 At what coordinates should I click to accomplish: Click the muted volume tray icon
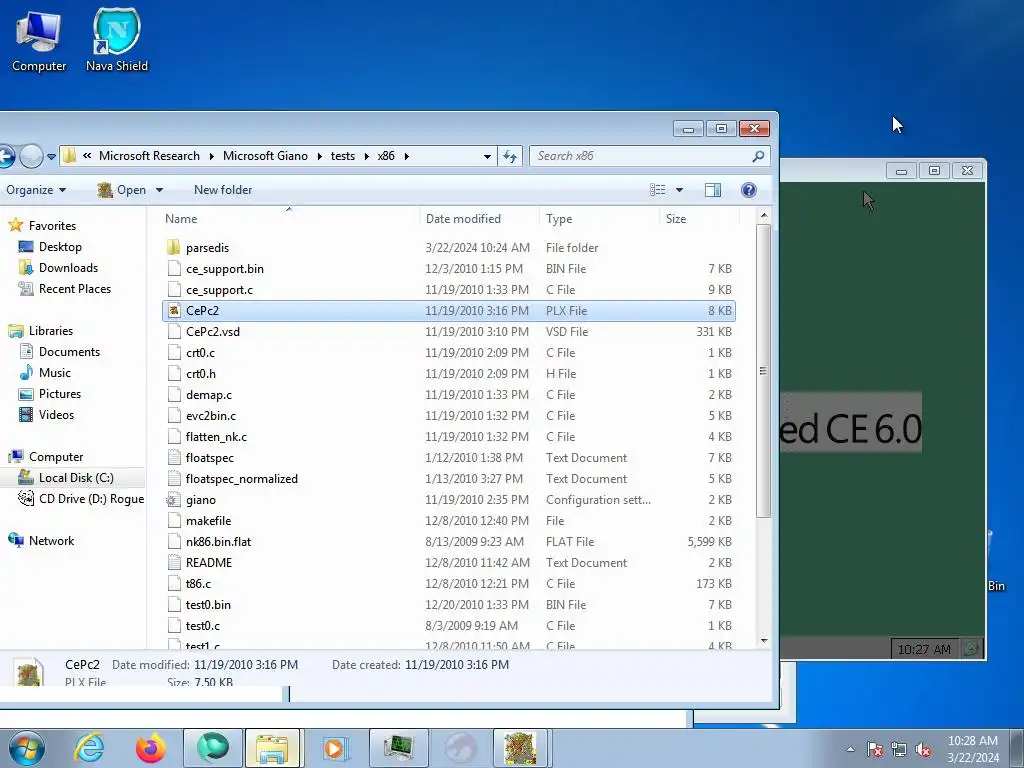923,749
